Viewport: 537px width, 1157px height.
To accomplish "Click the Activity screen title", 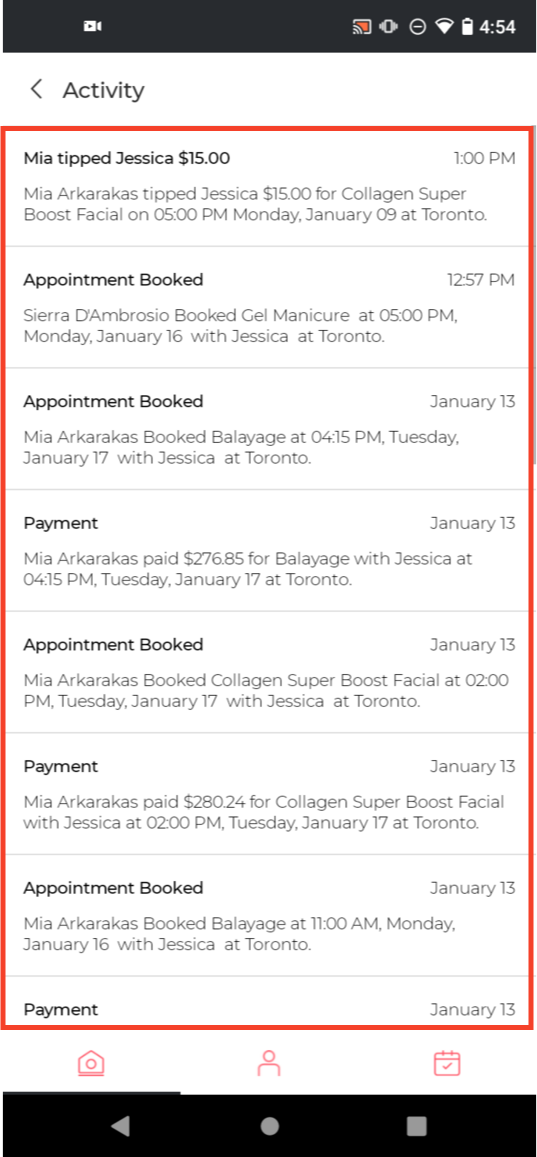I will [x=103, y=90].
